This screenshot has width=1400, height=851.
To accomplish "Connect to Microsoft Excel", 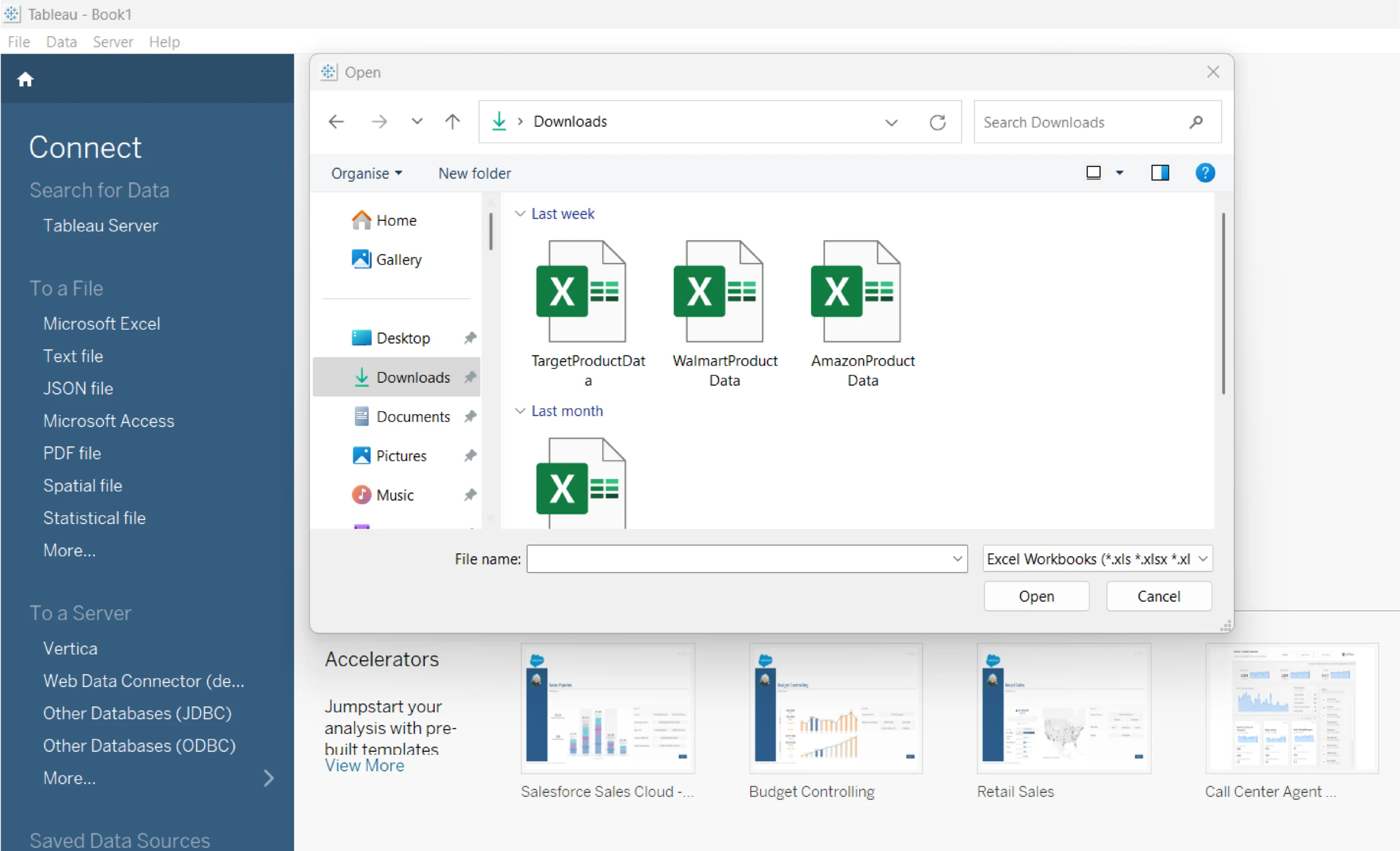I will [102, 324].
